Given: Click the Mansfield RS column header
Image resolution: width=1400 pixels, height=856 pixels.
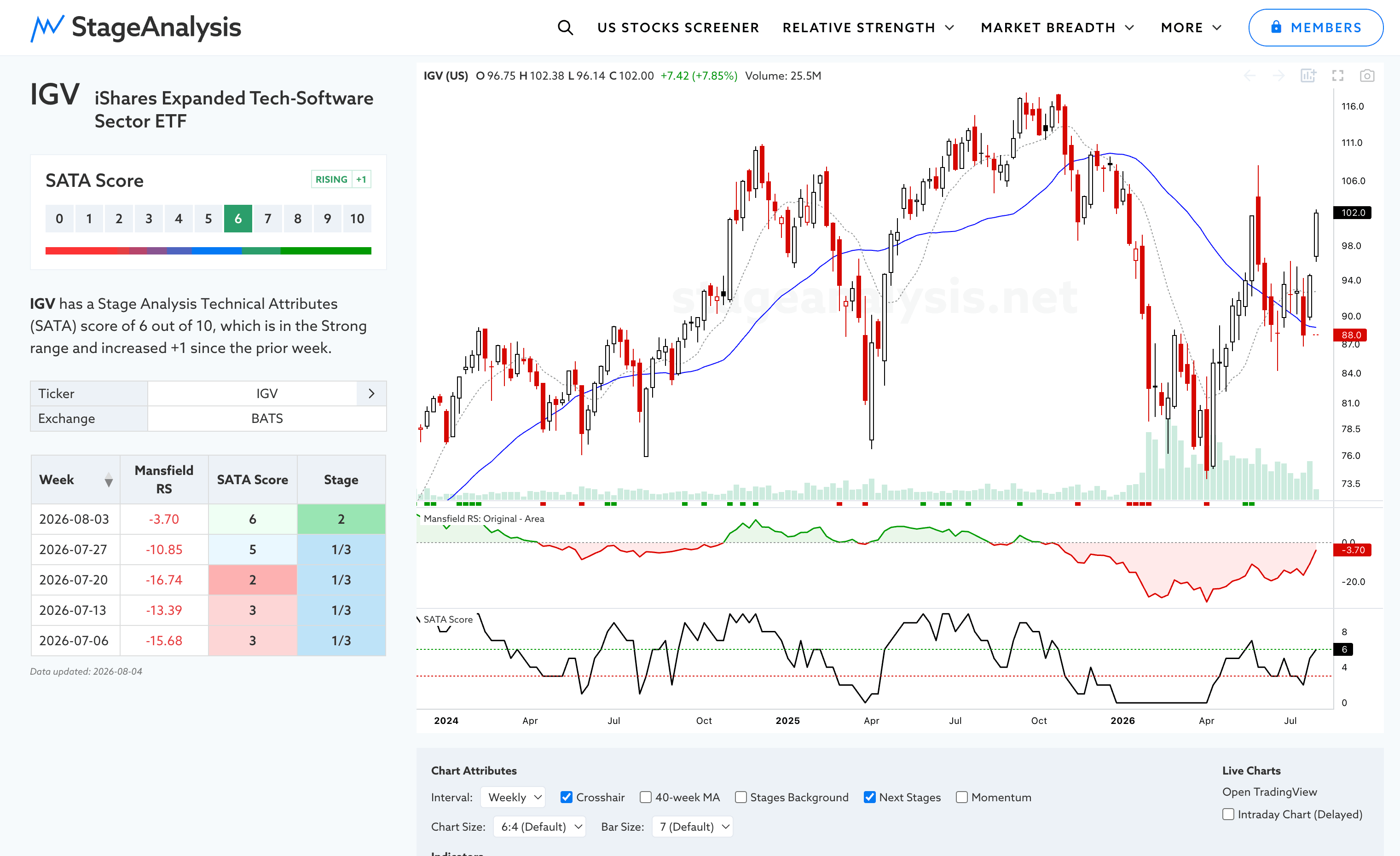Looking at the screenshot, I should (x=164, y=480).
